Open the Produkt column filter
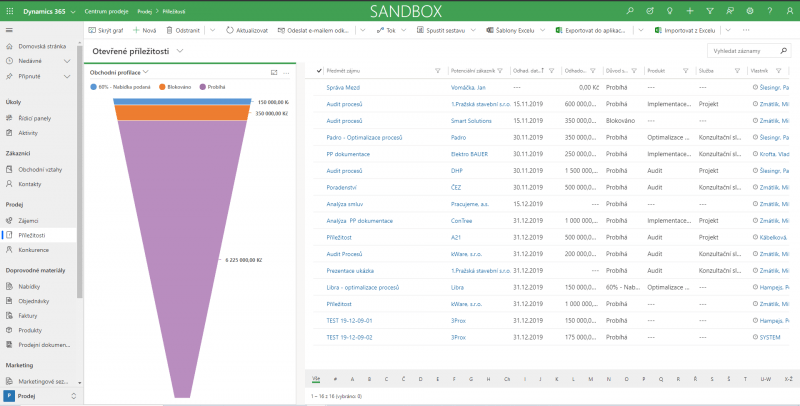Screen dimensions: 800x406 (686, 71)
